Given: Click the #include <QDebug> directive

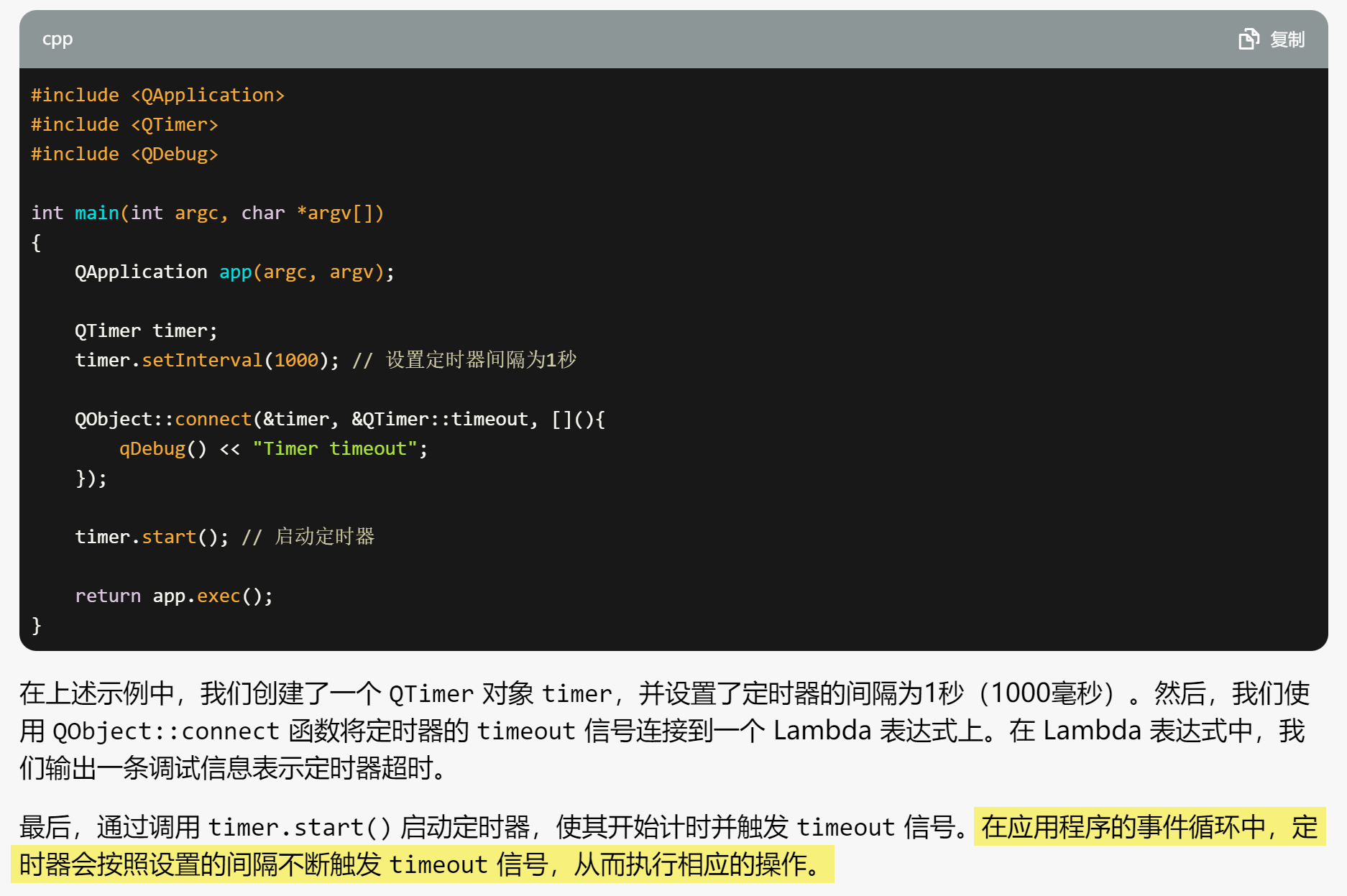Looking at the screenshot, I should click(x=124, y=153).
